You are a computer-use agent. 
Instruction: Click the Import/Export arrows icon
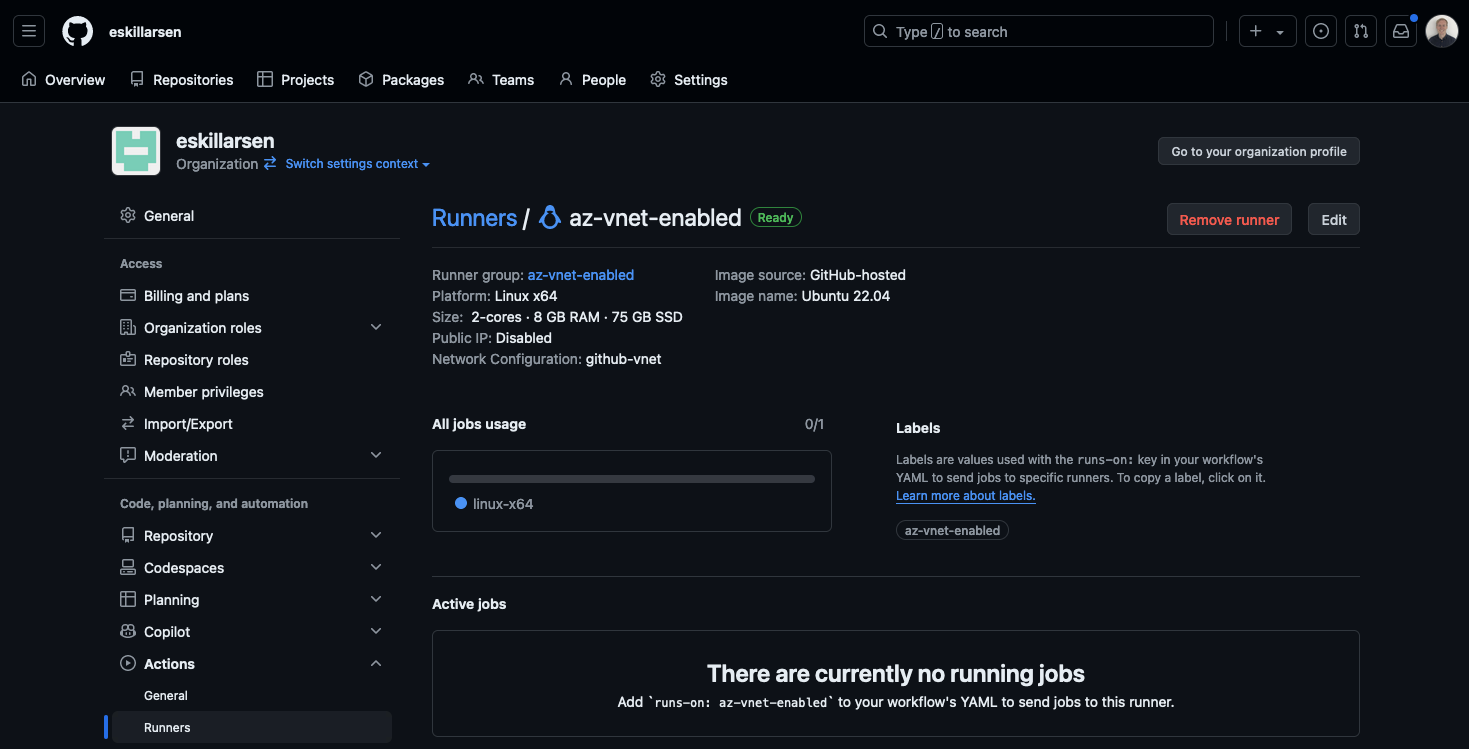point(128,423)
